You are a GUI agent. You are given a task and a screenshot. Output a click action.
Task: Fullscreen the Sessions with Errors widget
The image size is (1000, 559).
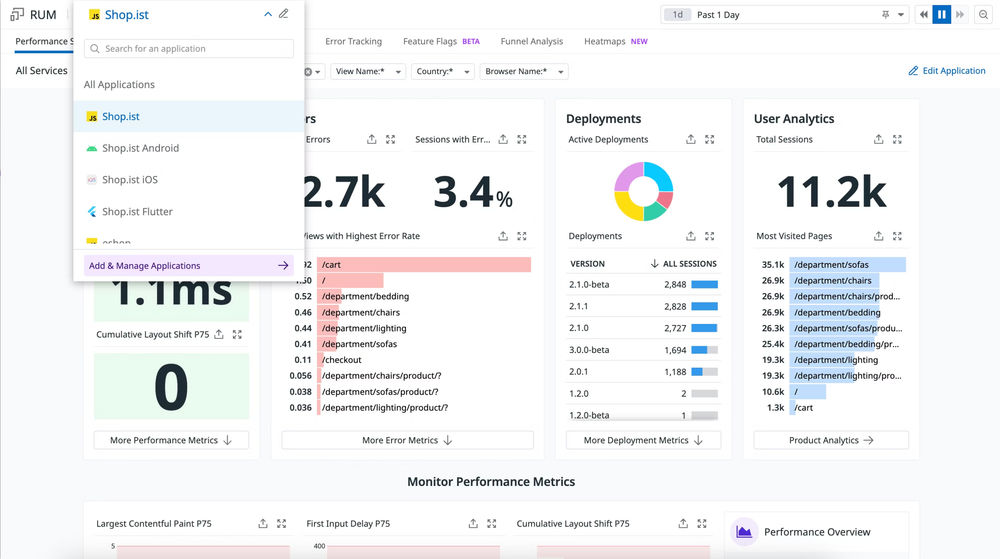522,139
